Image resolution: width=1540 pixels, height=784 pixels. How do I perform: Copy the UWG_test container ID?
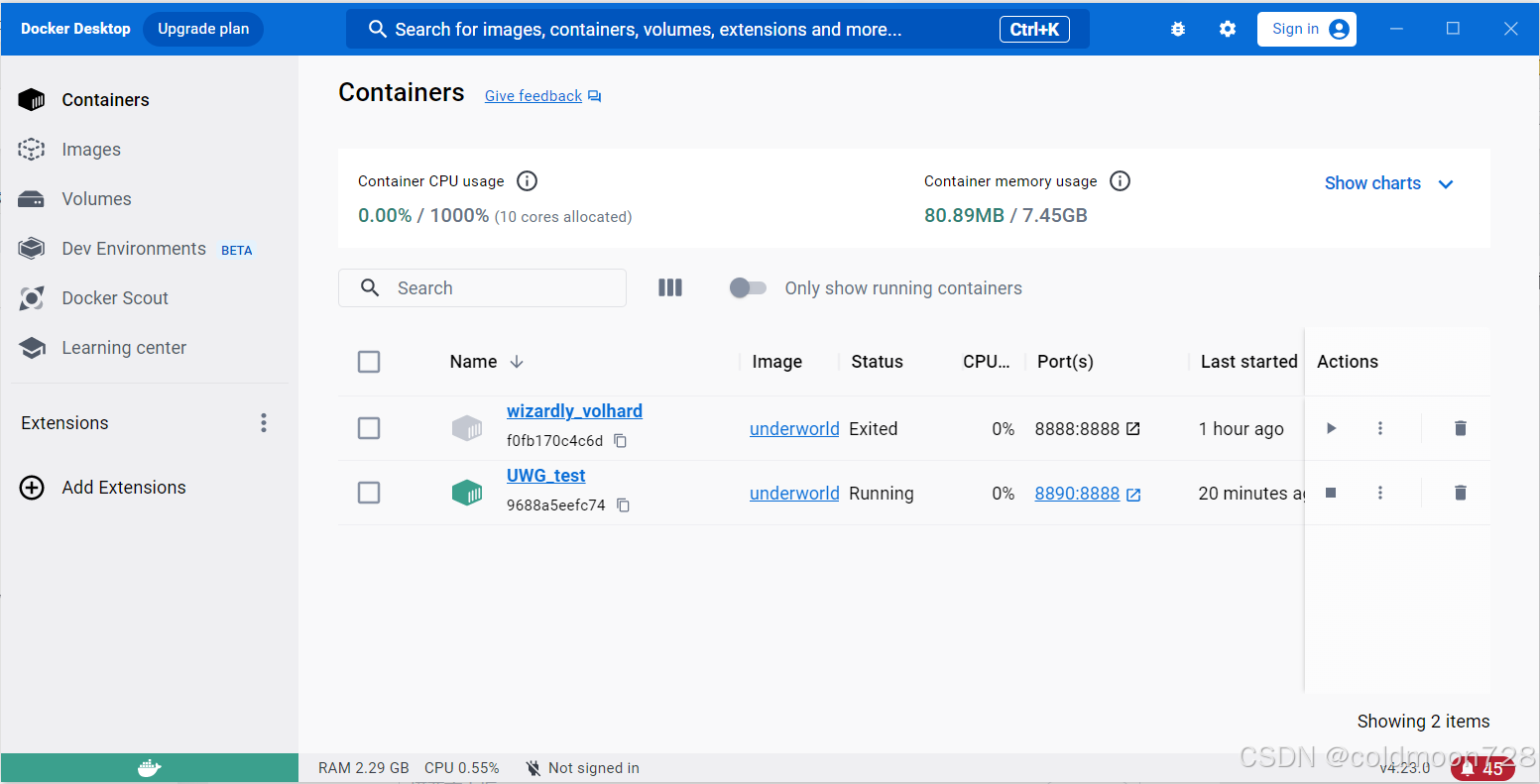(623, 504)
